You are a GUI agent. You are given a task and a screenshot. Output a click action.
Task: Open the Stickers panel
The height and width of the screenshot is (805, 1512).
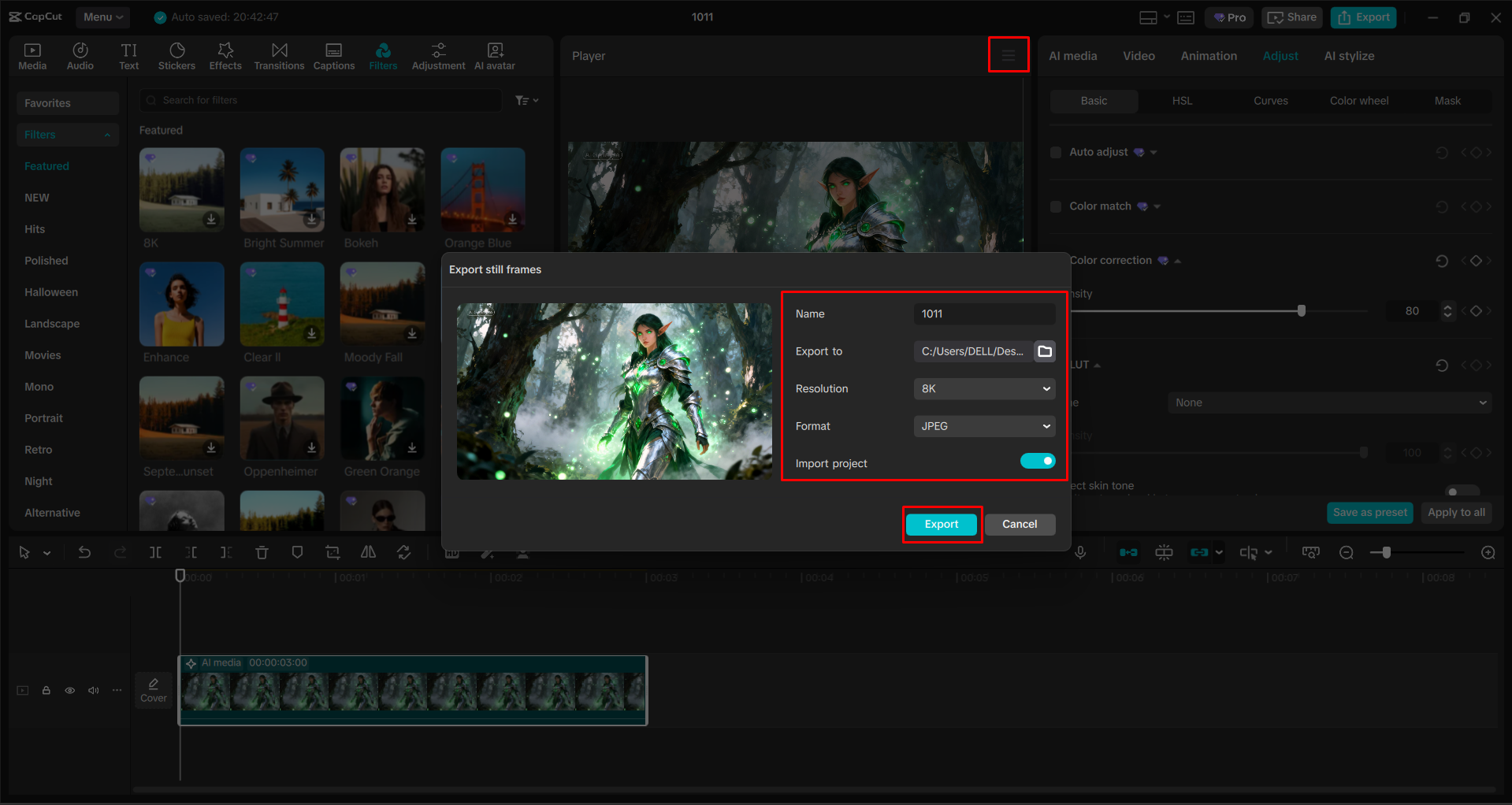click(176, 55)
